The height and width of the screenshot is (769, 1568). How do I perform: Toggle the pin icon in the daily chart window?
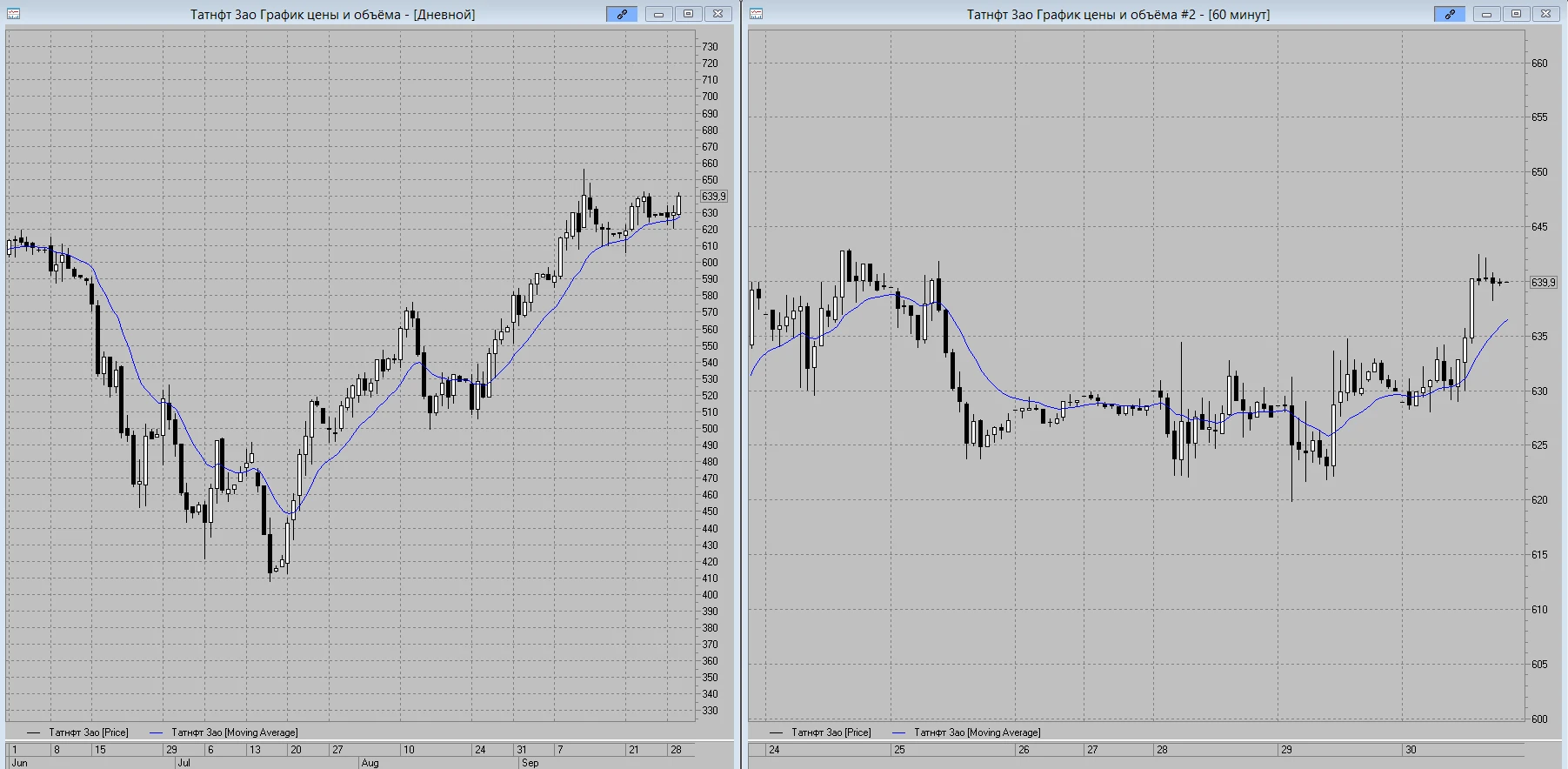pos(622,14)
